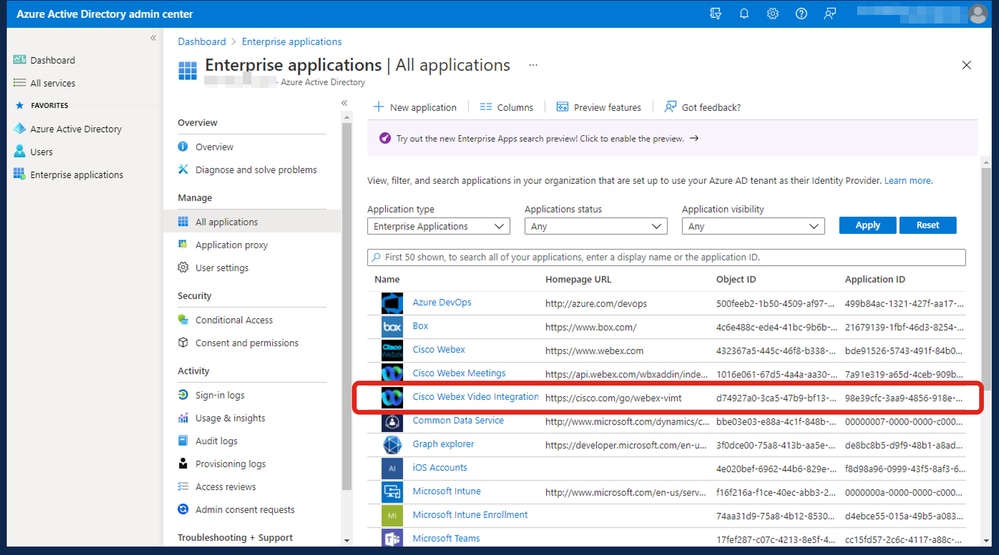Click the Microsoft Teams logo icon
999x555 pixels.
(x=392, y=538)
